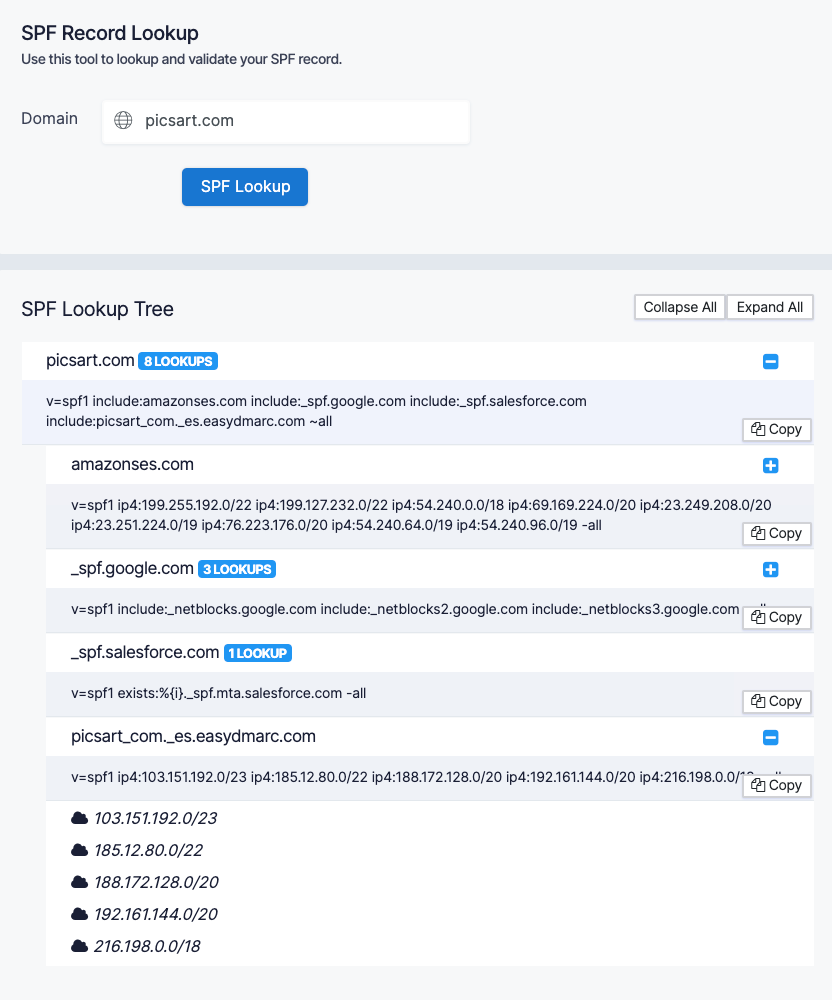The height and width of the screenshot is (1000, 832).
Task: Copy the picsart_com._es.easydmarc.com SPF record
Action: click(x=777, y=785)
